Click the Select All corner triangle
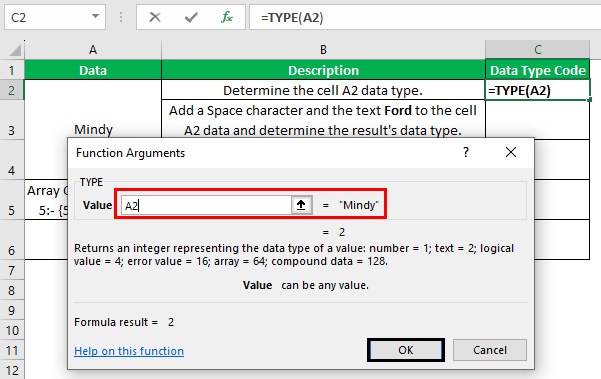The width and height of the screenshot is (601, 379). [x=15, y=50]
